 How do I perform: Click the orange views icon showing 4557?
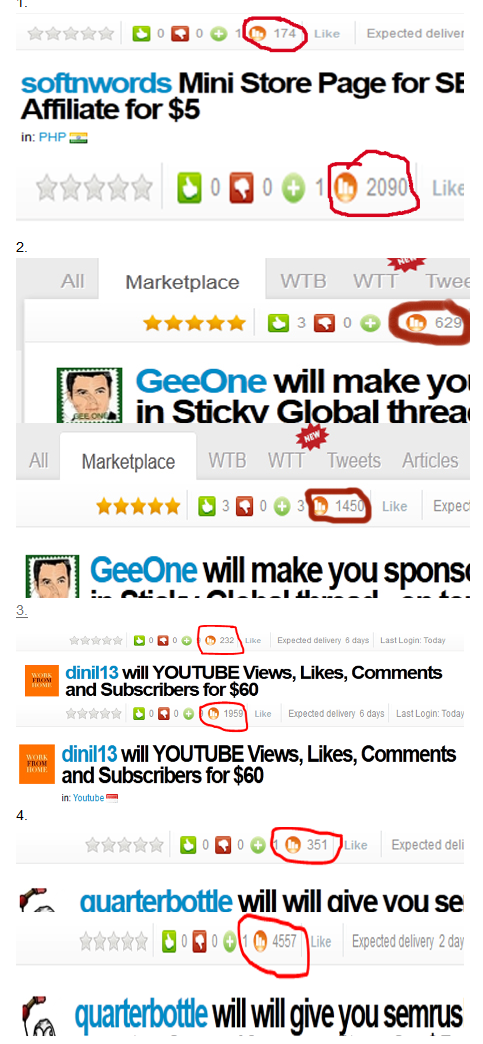click(262, 941)
